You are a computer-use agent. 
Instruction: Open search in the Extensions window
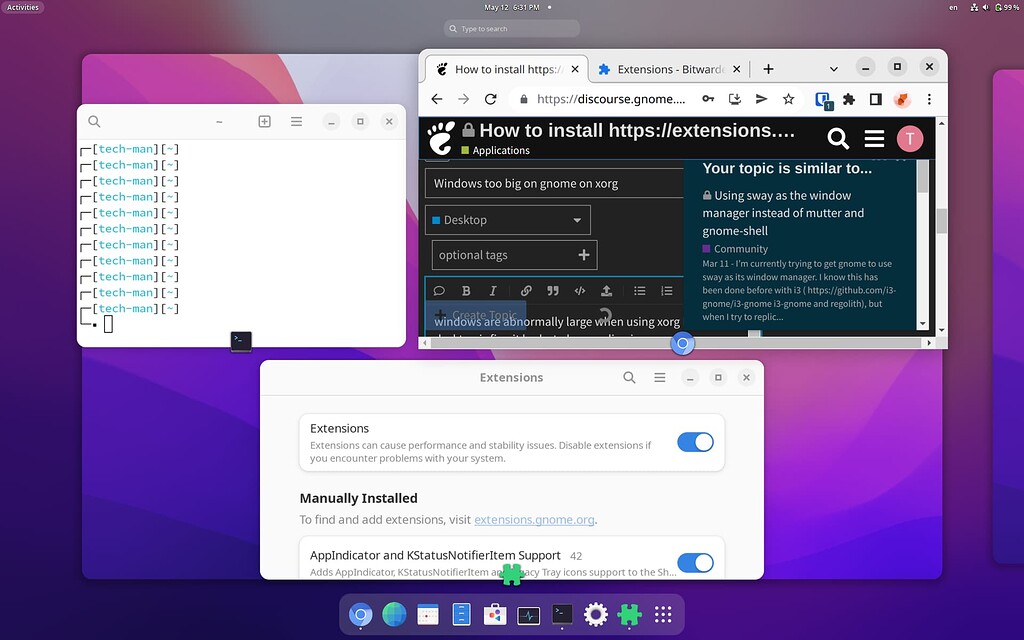pos(629,378)
